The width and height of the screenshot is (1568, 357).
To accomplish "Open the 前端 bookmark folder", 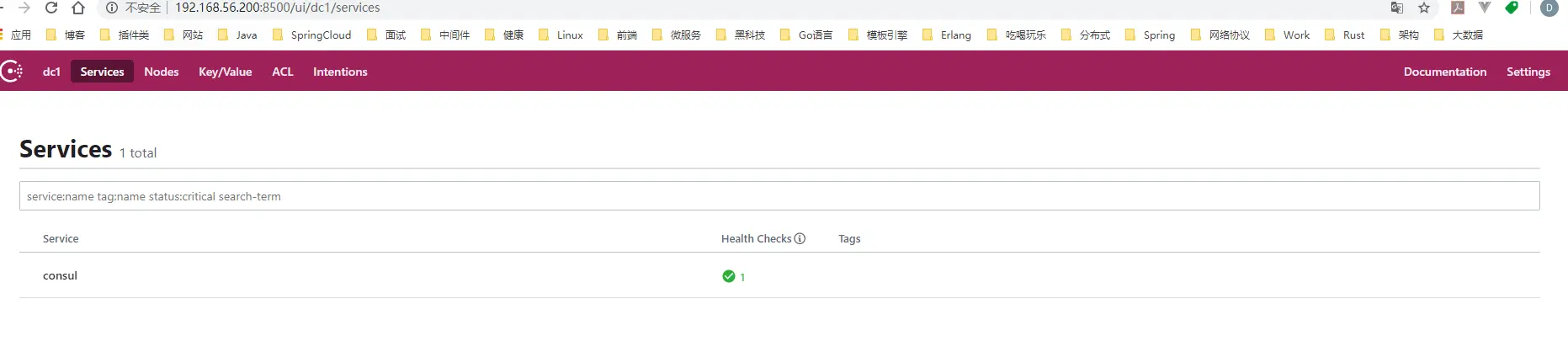I will 618,35.
